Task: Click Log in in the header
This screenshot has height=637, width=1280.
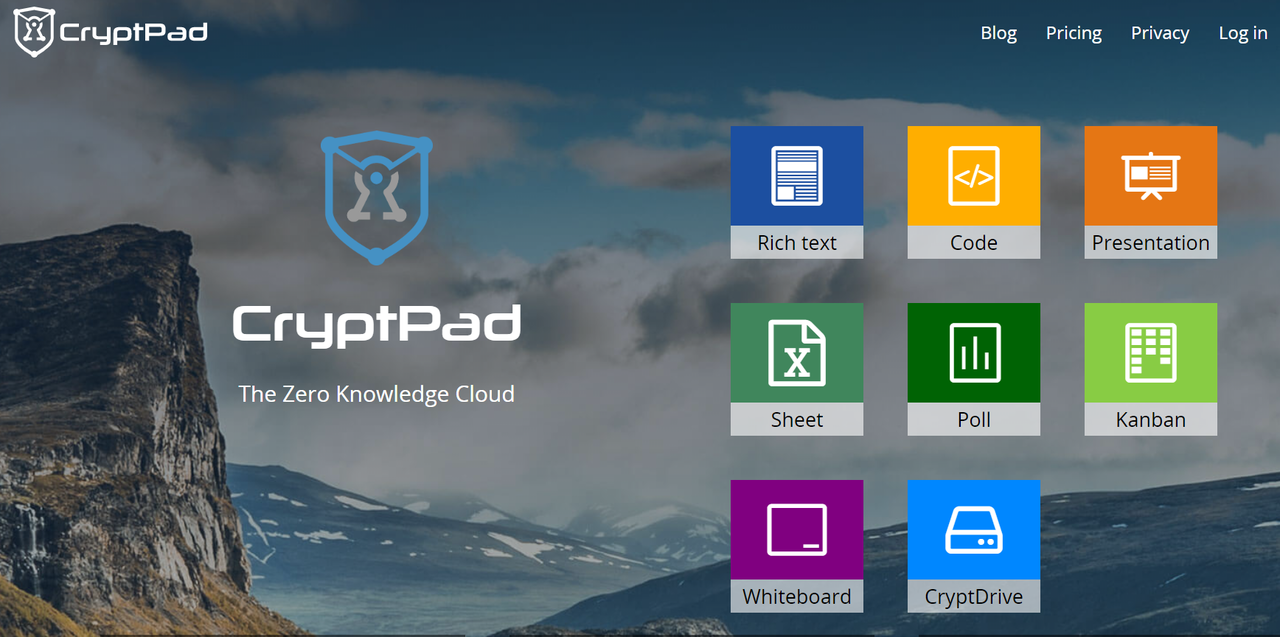Action: (1243, 33)
